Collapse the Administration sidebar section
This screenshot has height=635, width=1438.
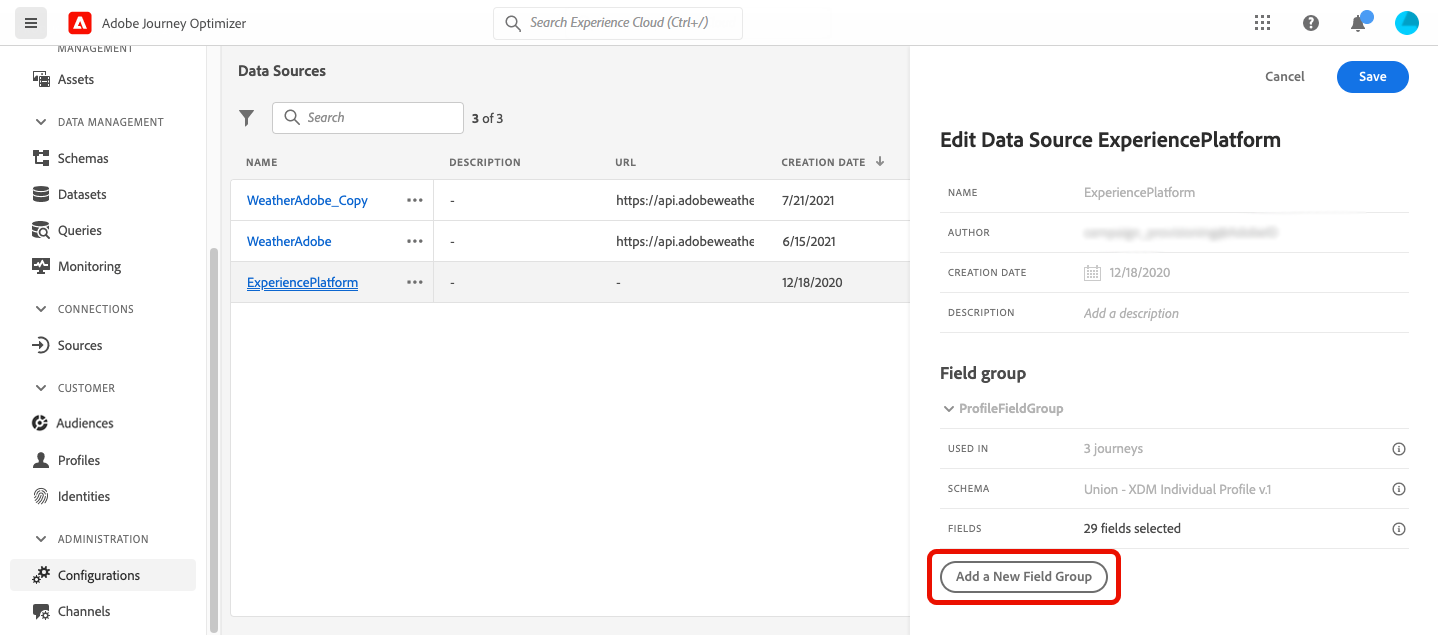(x=41, y=539)
